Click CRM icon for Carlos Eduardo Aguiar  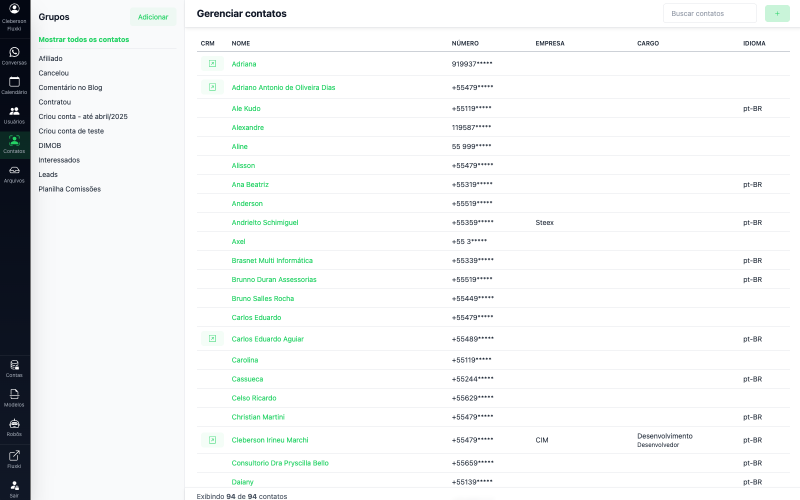tap(212, 339)
